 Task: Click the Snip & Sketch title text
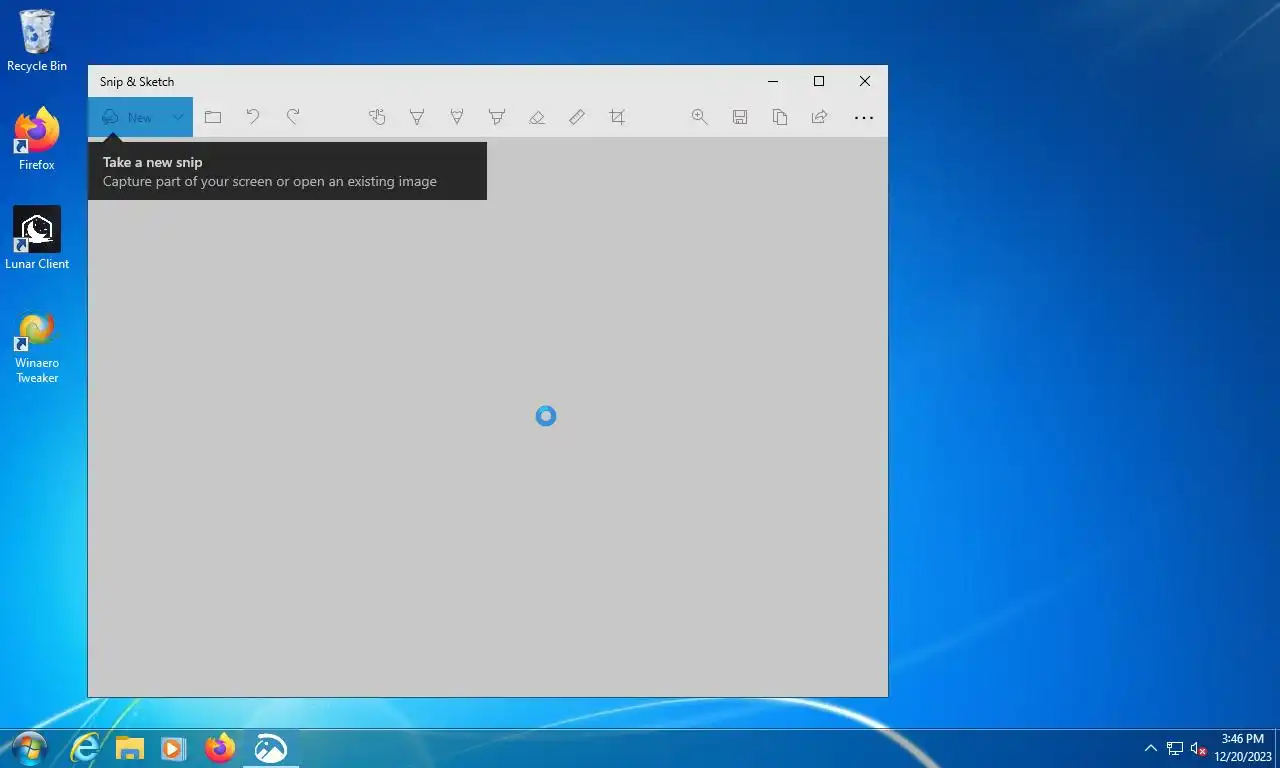[x=137, y=82]
